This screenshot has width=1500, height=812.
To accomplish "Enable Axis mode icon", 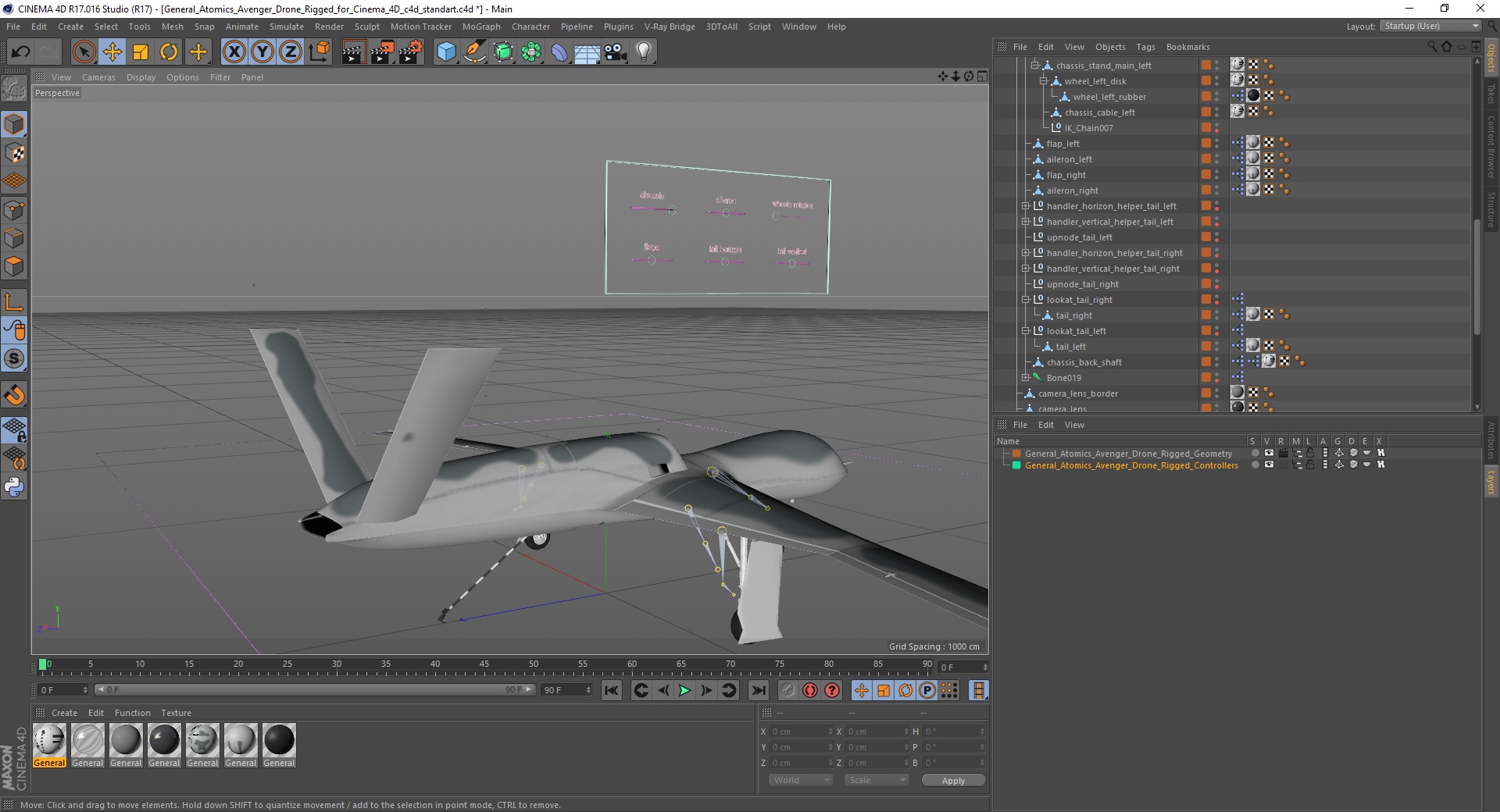I will click(x=14, y=301).
